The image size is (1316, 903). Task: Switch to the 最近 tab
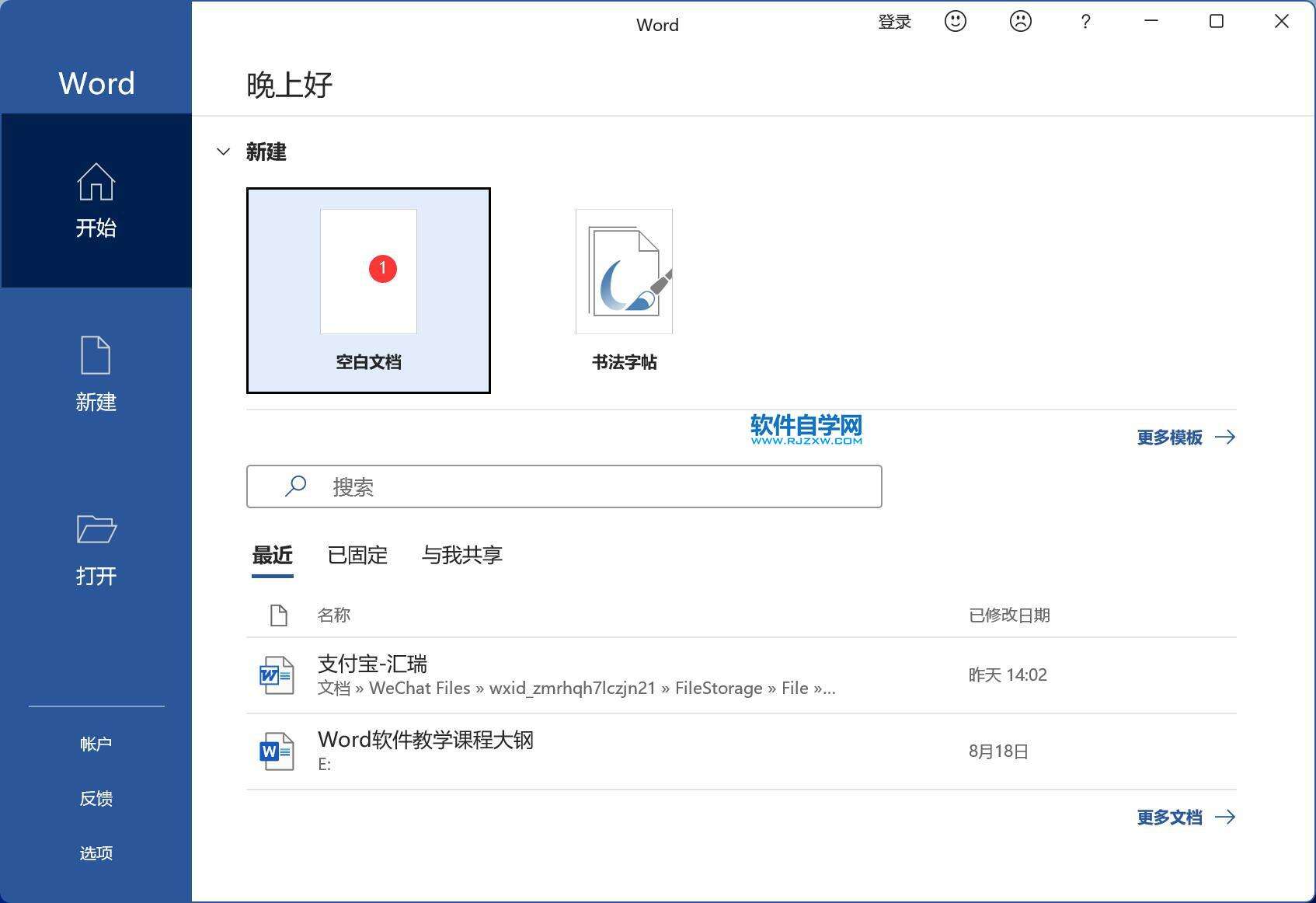pos(273,555)
